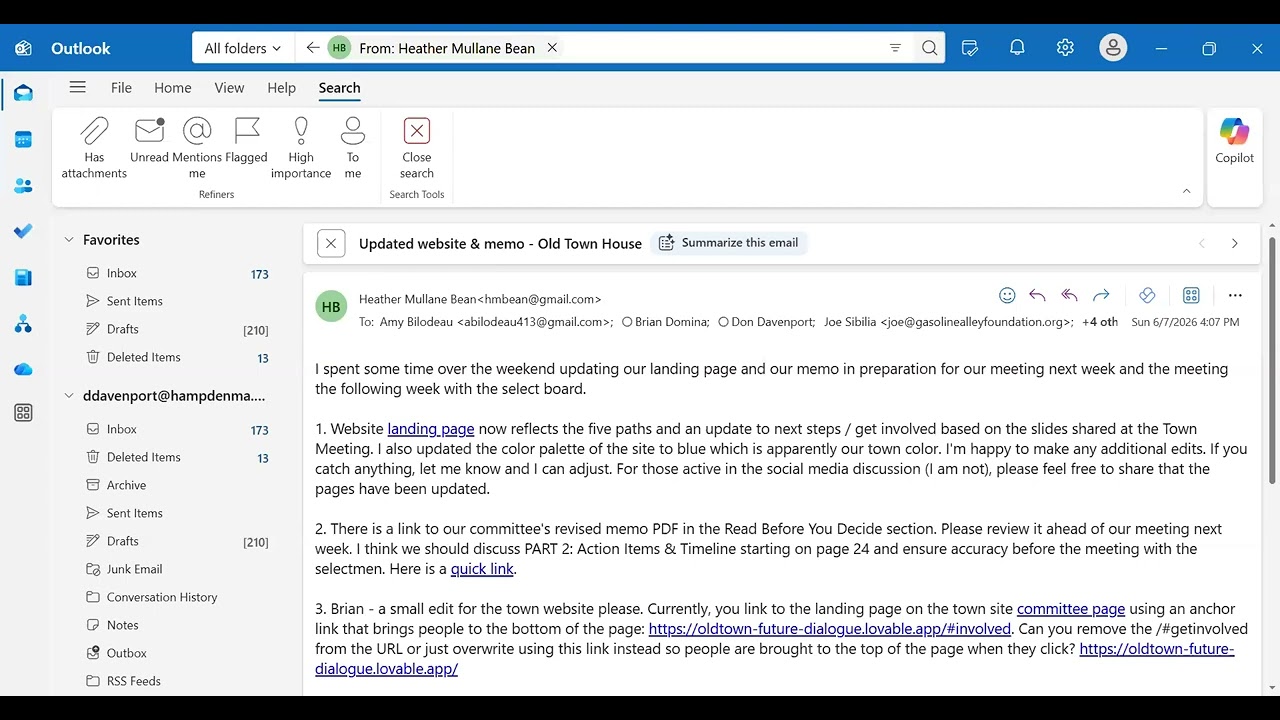The height and width of the screenshot is (720, 1280).
Task: Forward this email
Action: click(1101, 295)
